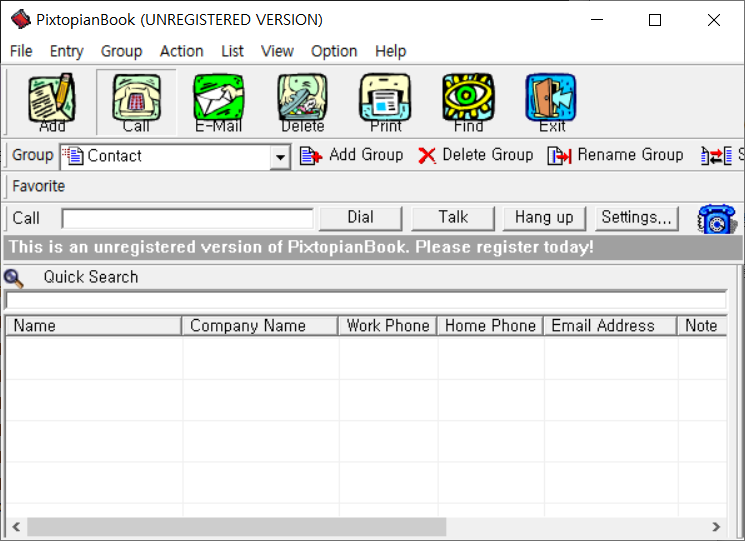Click the Delete trash toolbar icon
745x541 pixels.
coord(303,102)
